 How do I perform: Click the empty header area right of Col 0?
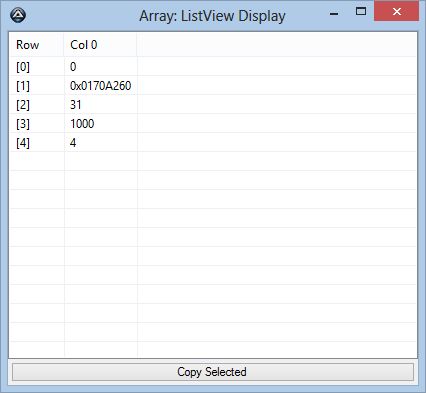point(277,45)
